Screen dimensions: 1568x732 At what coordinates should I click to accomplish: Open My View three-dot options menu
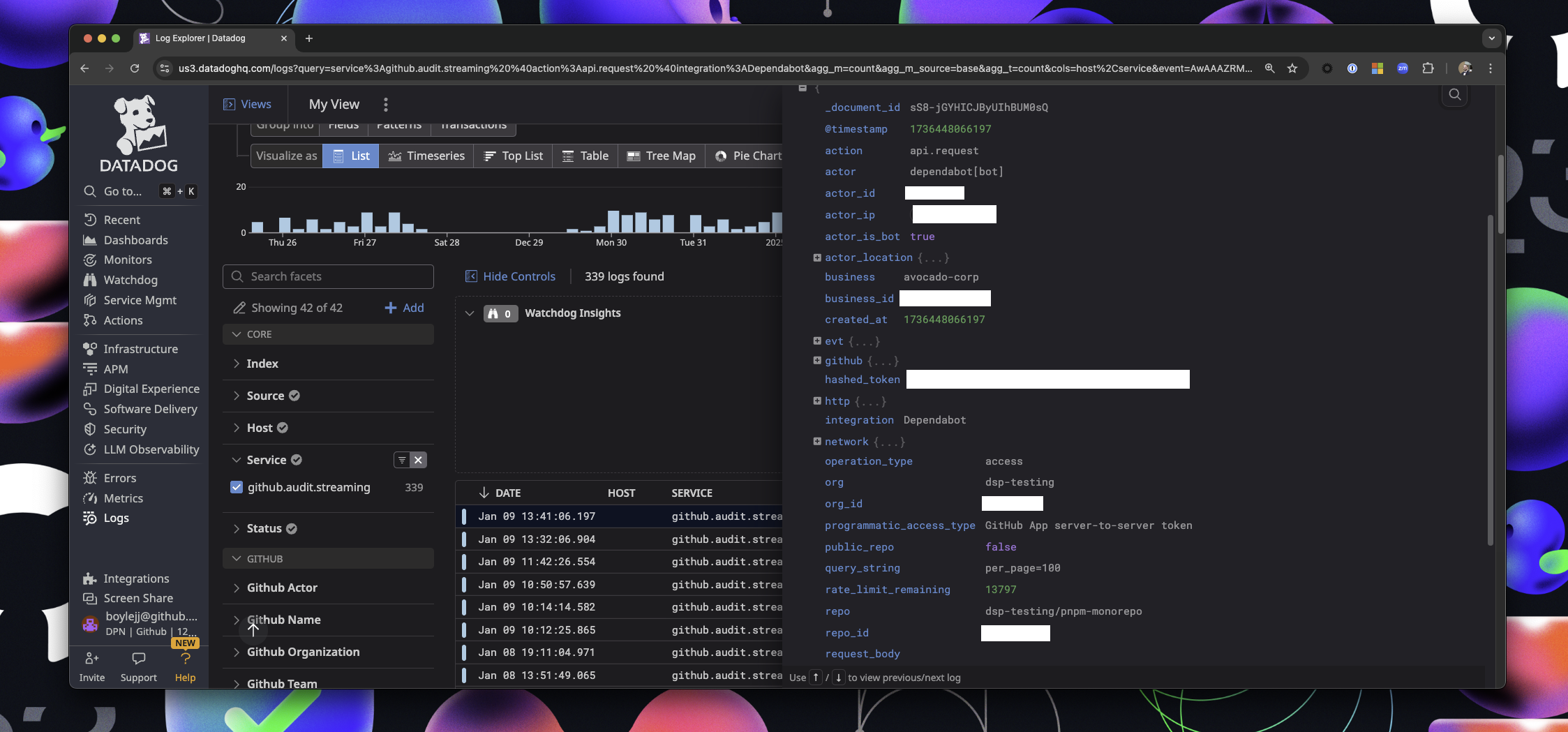tap(386, 105)
